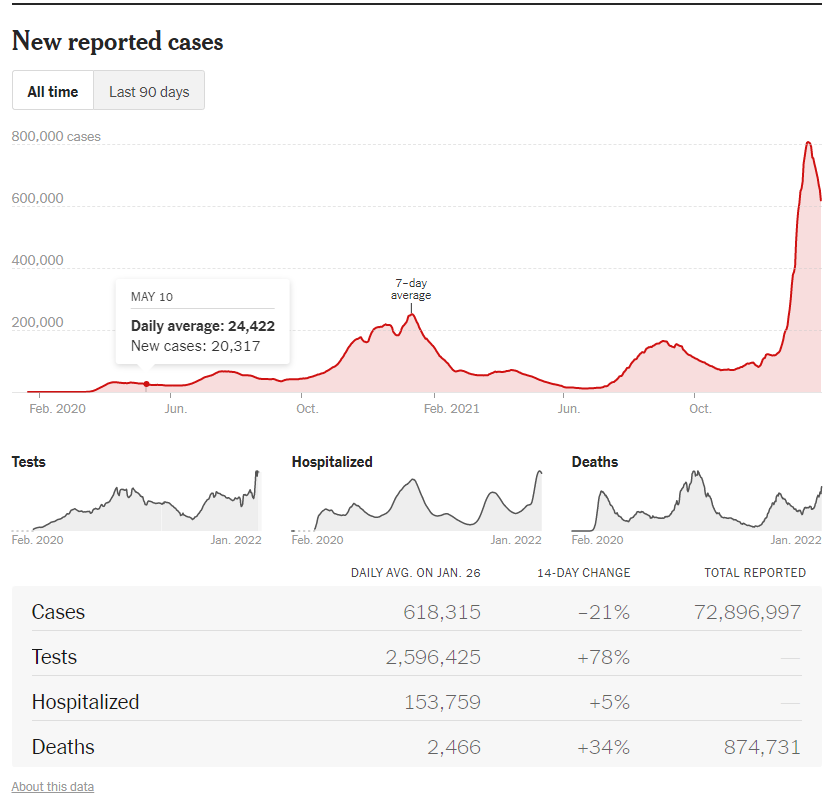Viewport: 837px width, 798px height.
Task: Click the Daily avg. on Jan. 26 header
Action: click(415, 573)
